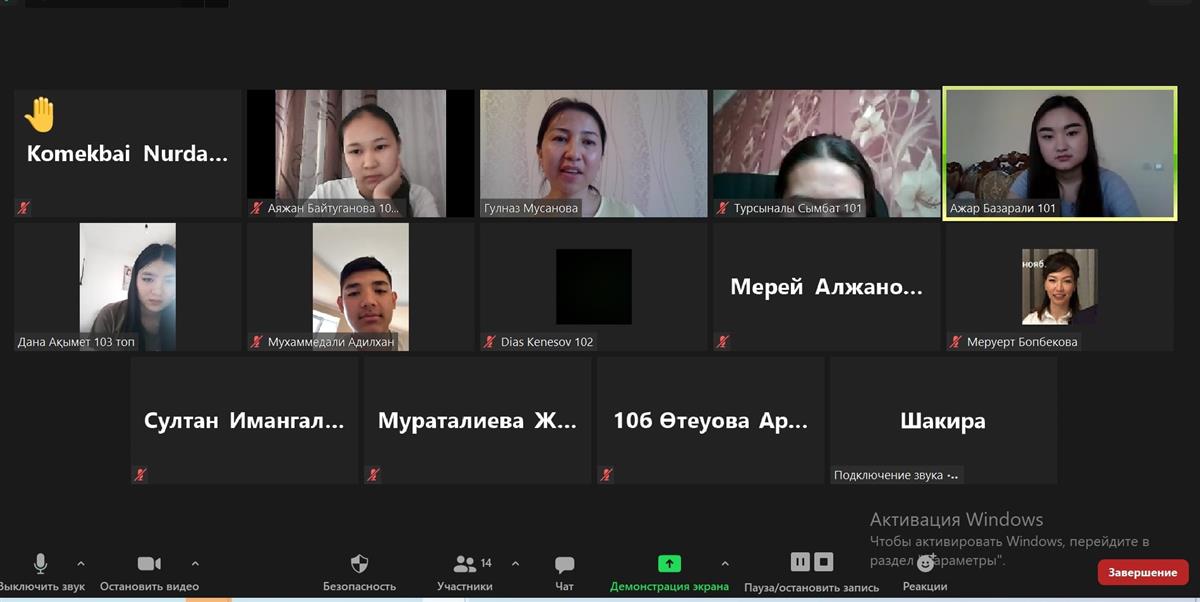Stop the recording with the square button
The width and height of the screenshot is (1200, 602).
point(824,562)
